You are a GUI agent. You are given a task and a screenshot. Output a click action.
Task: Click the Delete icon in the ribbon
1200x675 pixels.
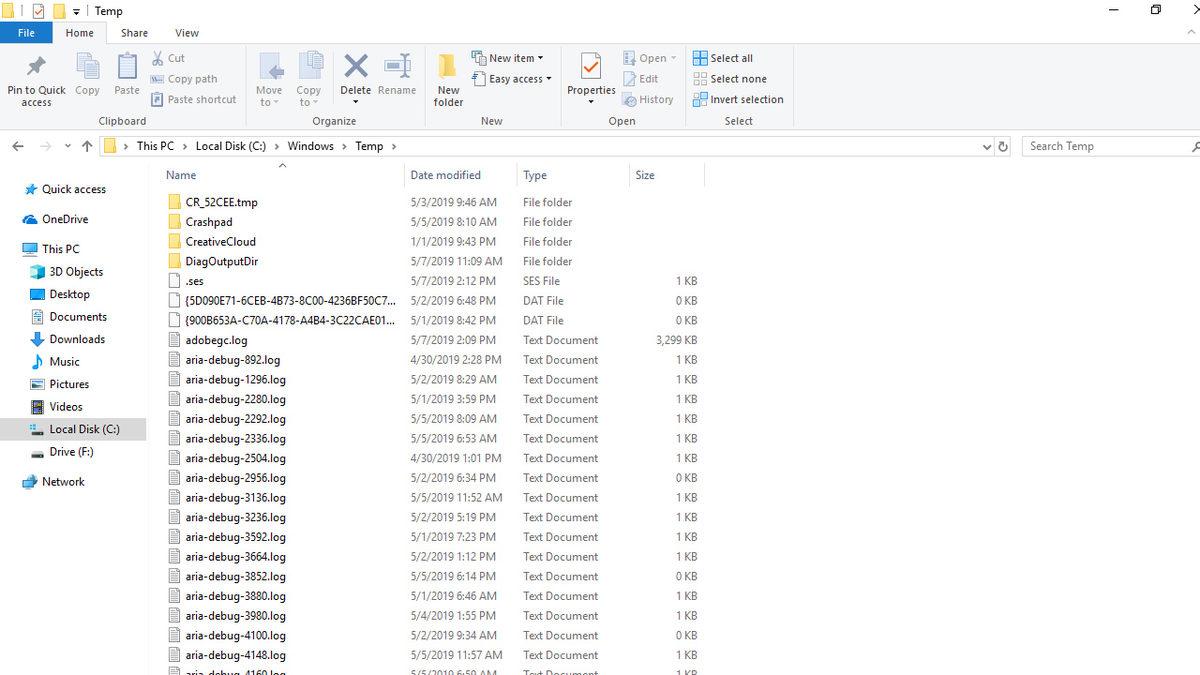[356, 68]
